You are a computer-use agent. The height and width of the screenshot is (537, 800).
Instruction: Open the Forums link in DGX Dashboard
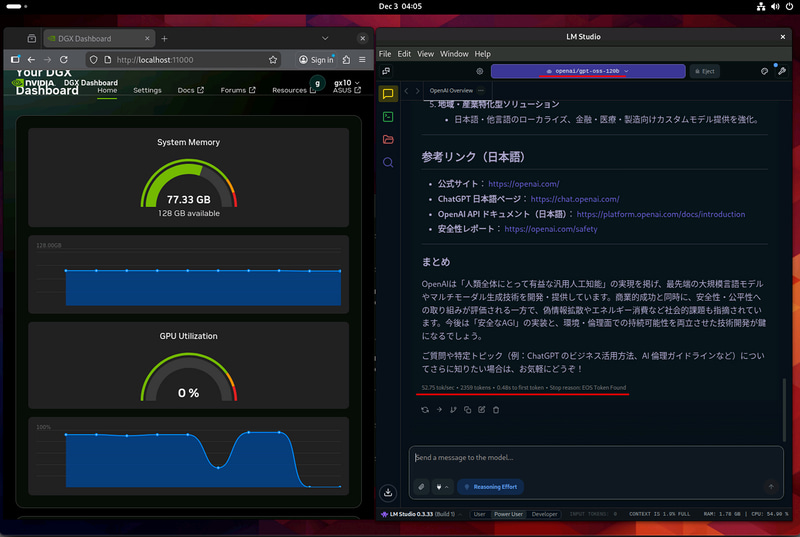coord(238,90)
